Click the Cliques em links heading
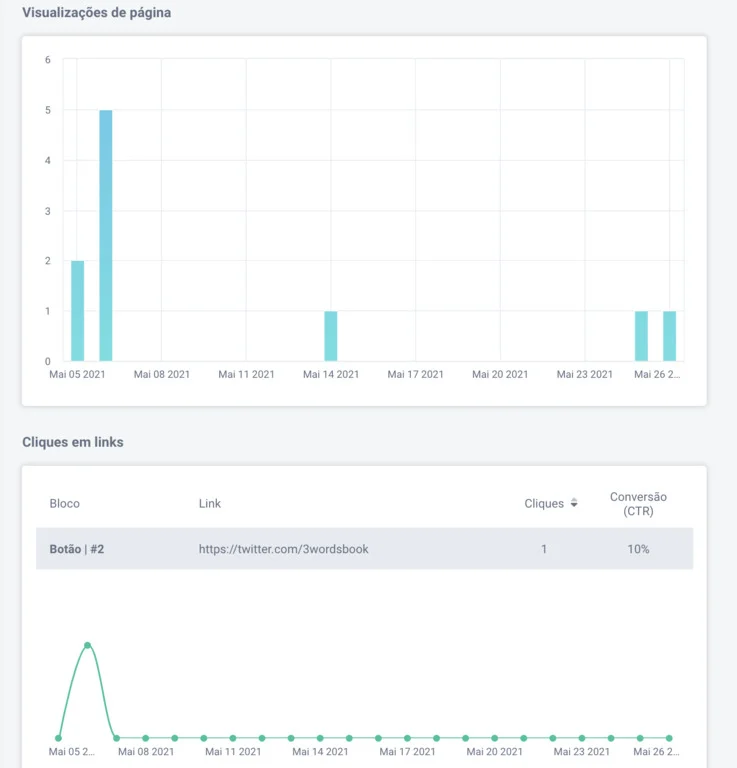The image size is (737, 768). [73, 442]
